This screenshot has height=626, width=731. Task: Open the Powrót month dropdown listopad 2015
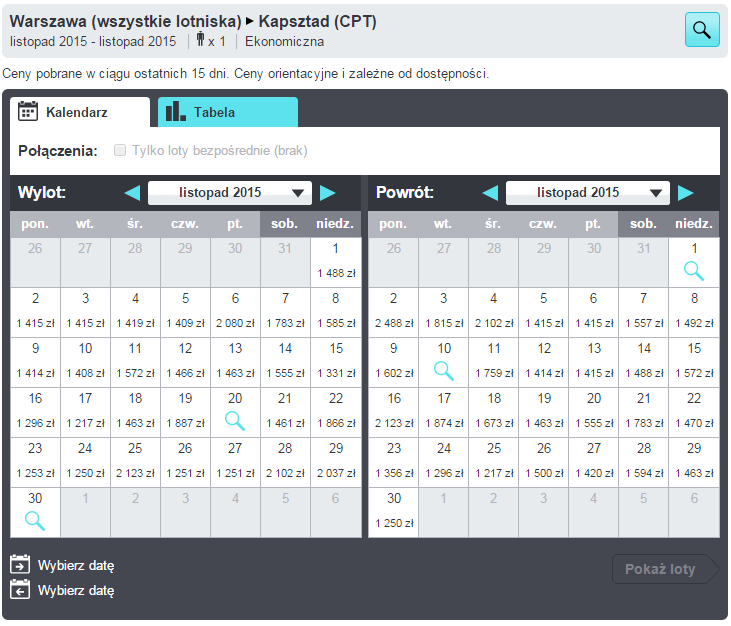point(588,193)
